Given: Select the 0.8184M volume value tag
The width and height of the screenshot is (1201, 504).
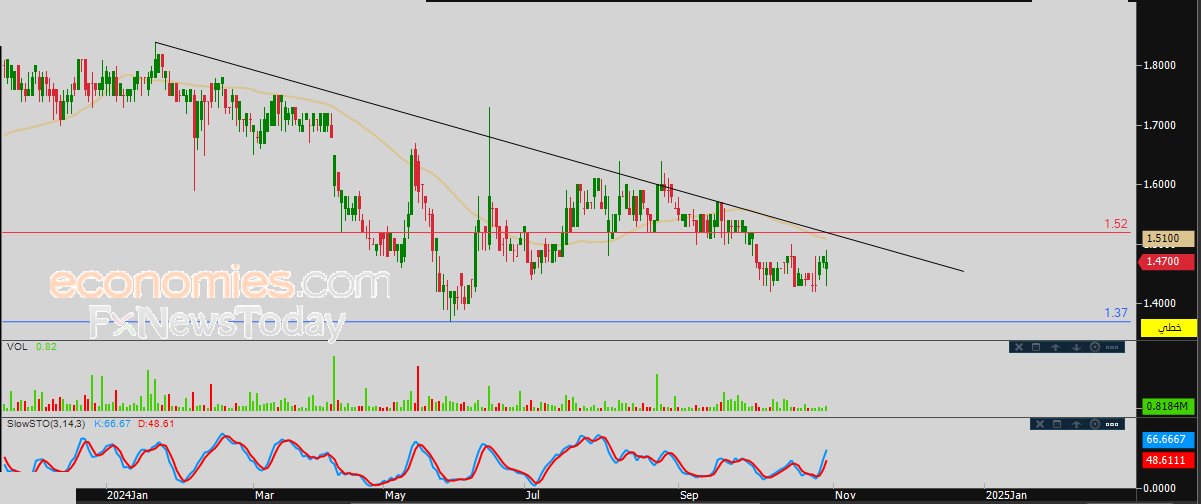Looking at the screenshot, I should point(1169,407).
